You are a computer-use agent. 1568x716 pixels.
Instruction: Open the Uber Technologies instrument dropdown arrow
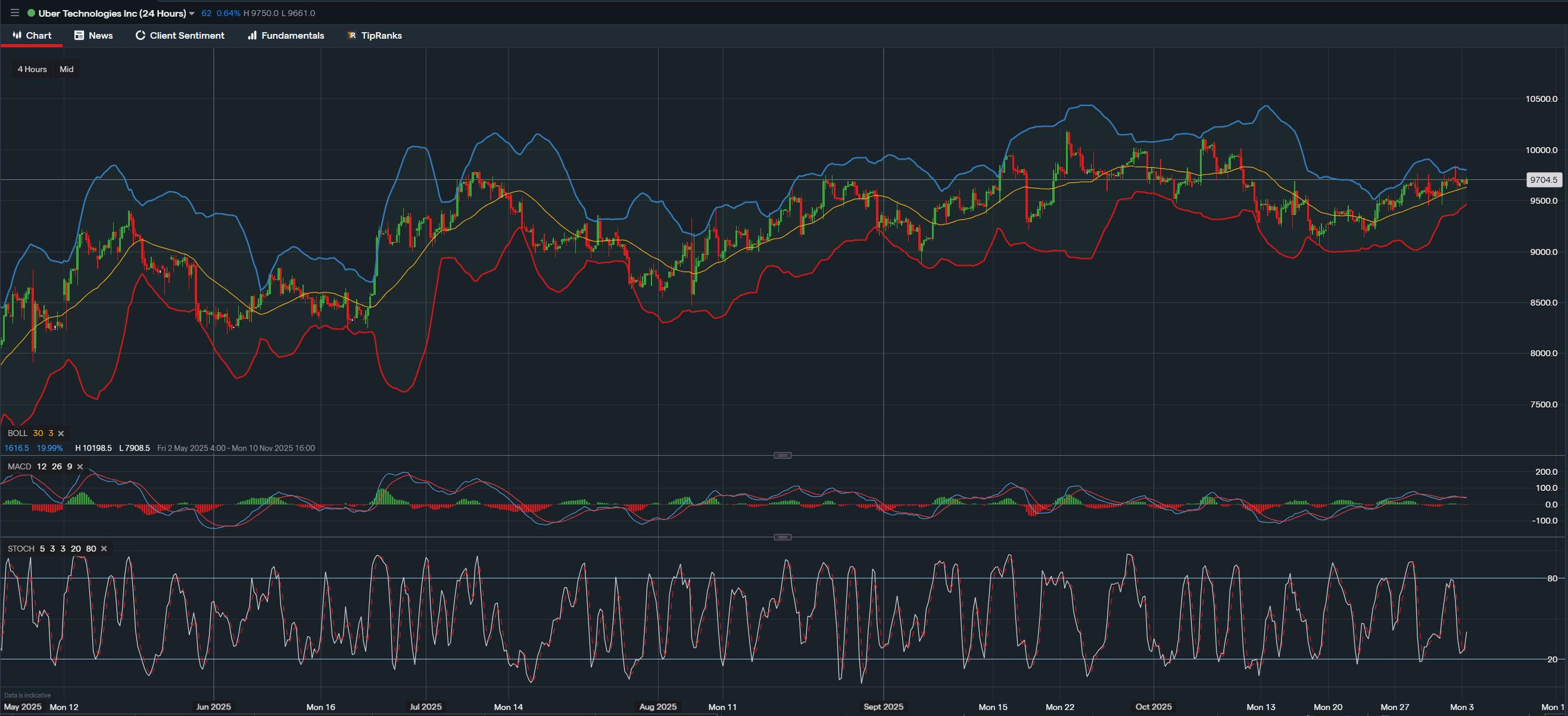tap(193, 12)
